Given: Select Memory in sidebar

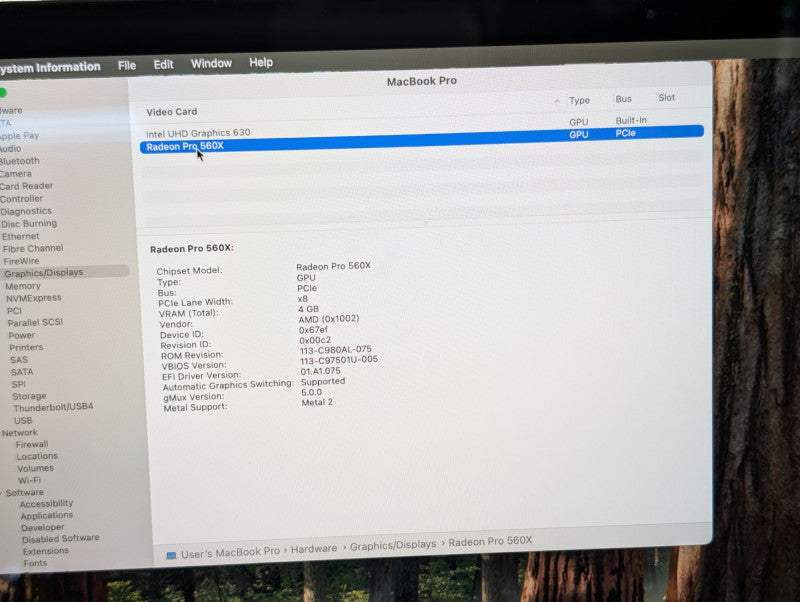Looking at the screenshot, I should tap(23, 286).
